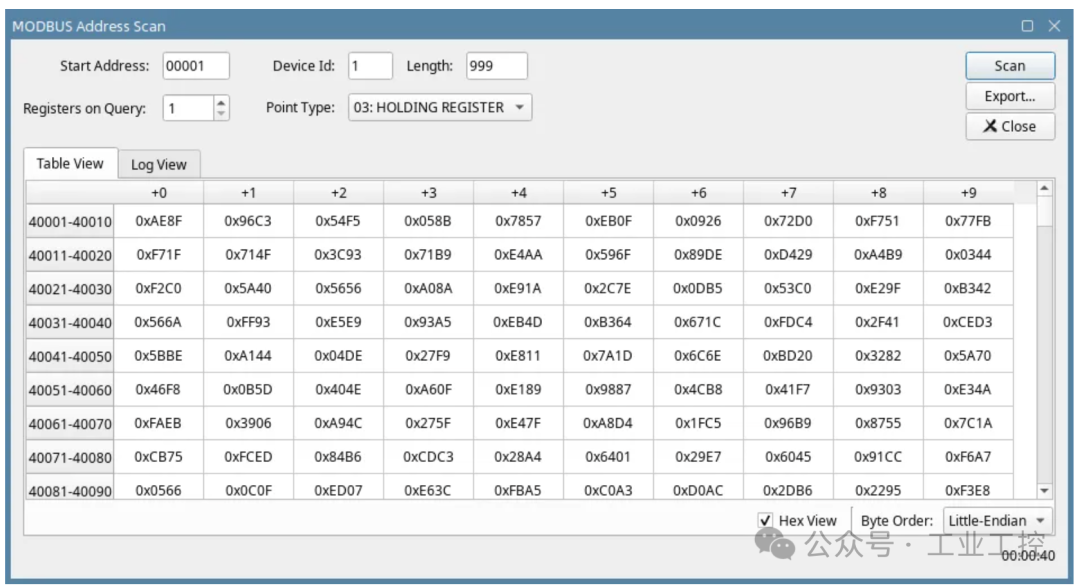Select the +0 column header

point(158,193)
